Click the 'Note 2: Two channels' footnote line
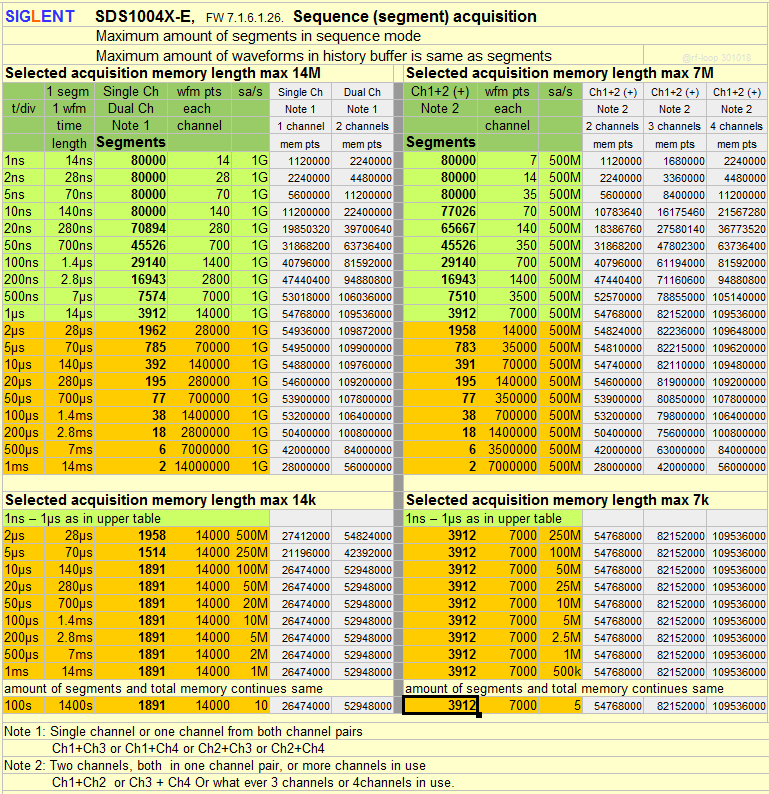769x794 pixels. [215, 765]
